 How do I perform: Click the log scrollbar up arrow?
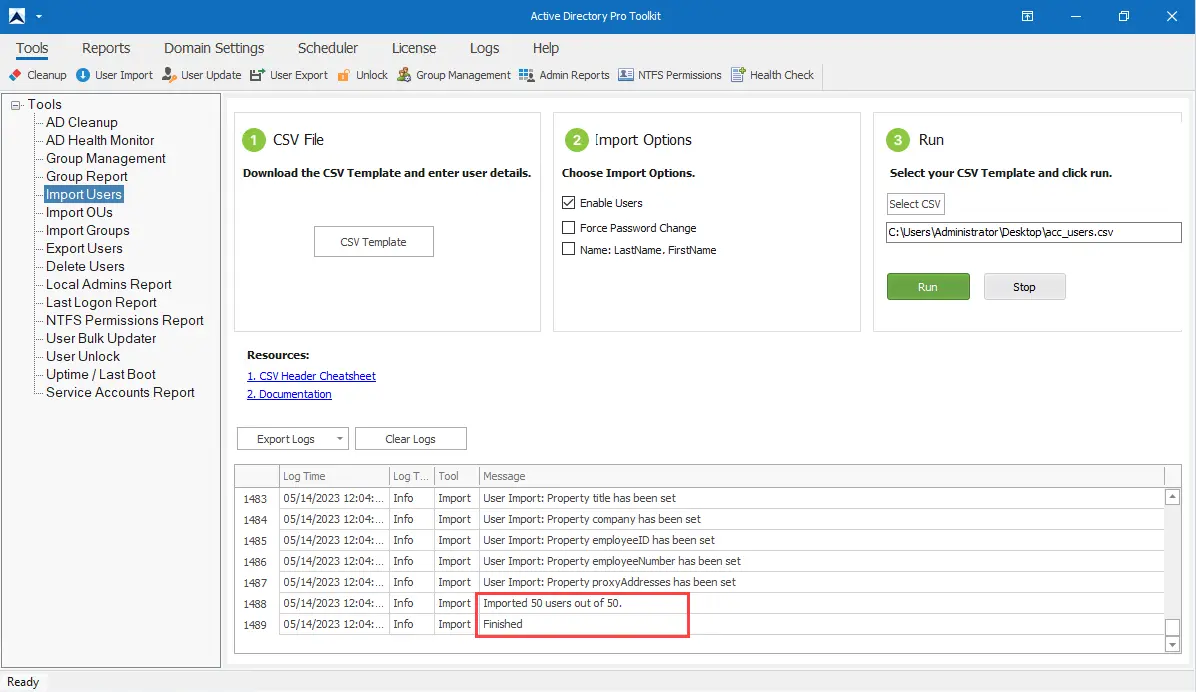point(1172,497)
